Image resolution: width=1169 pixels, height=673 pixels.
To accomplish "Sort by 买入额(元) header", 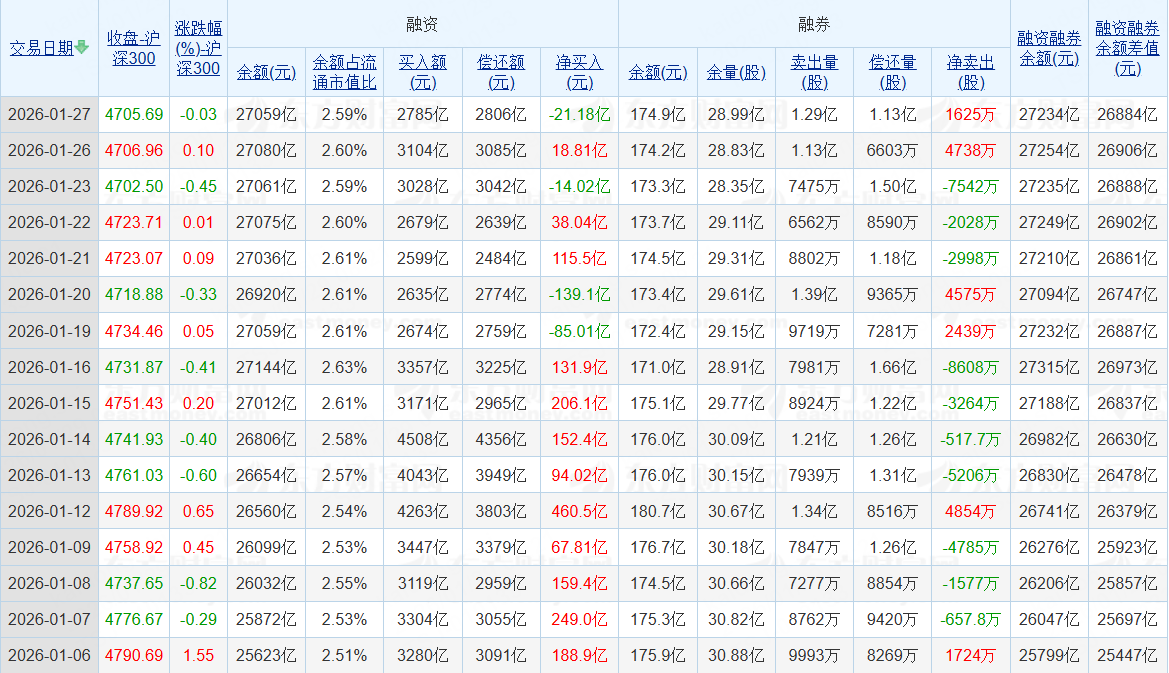I will 423,72.
